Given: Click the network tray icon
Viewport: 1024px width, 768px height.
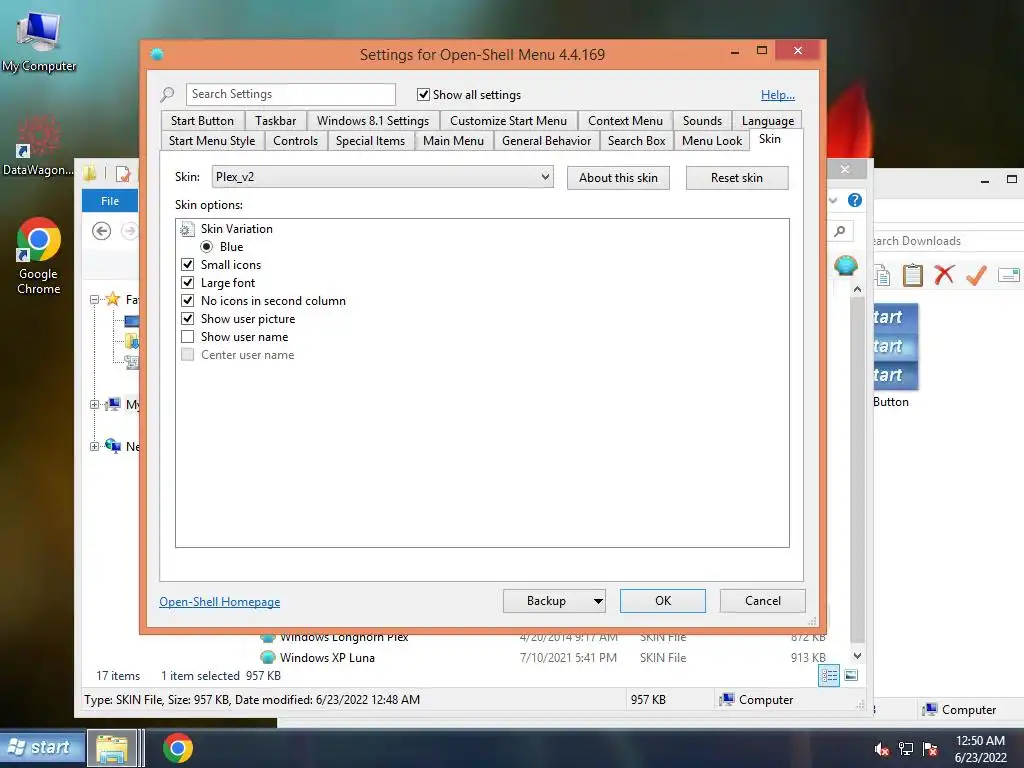Looking at the screenshot, I should [x=906, y=749].
